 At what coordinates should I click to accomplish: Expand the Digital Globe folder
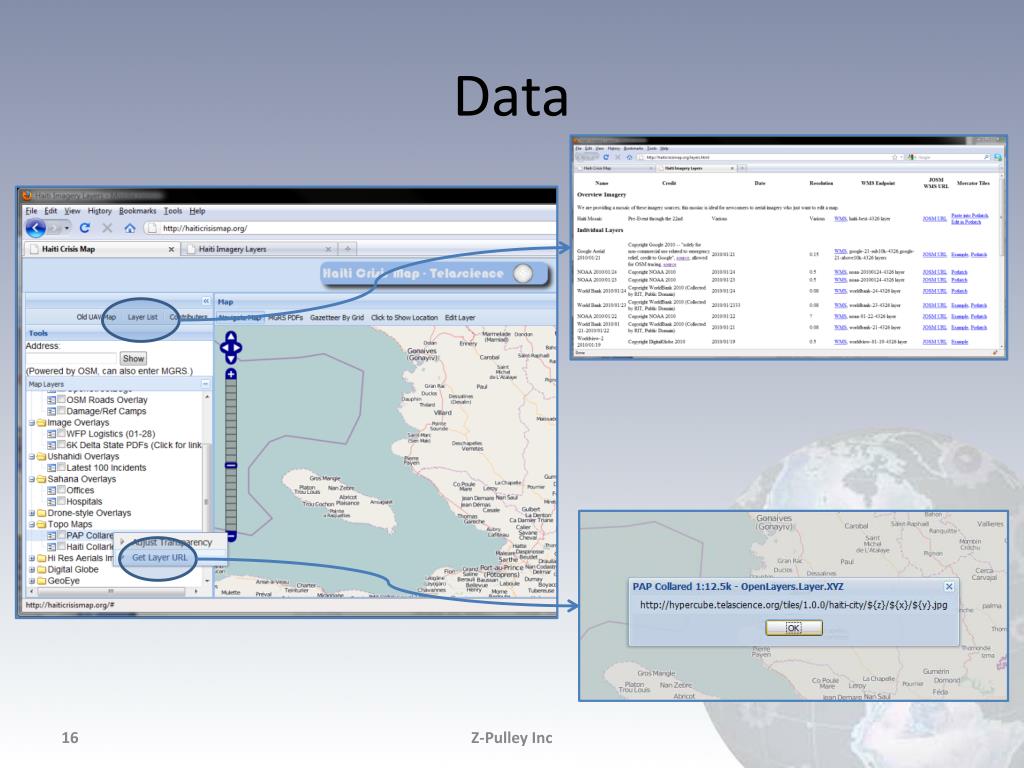(31, 569)
